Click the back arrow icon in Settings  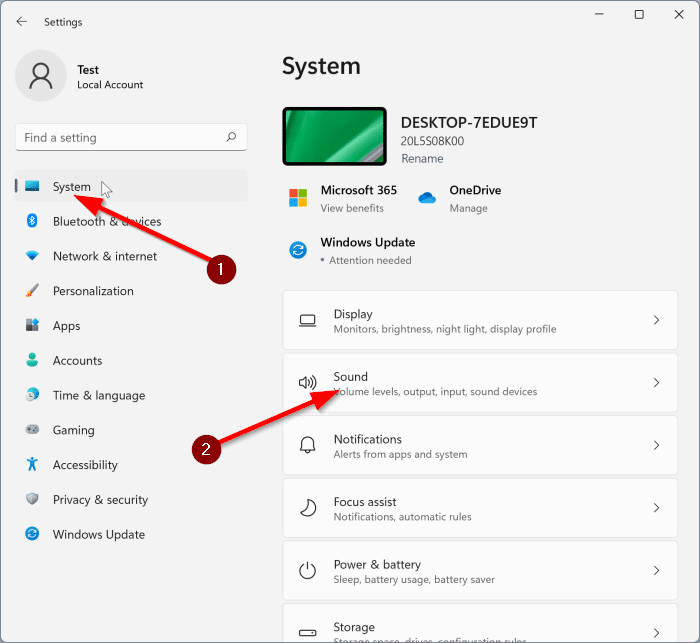[21, 21]
